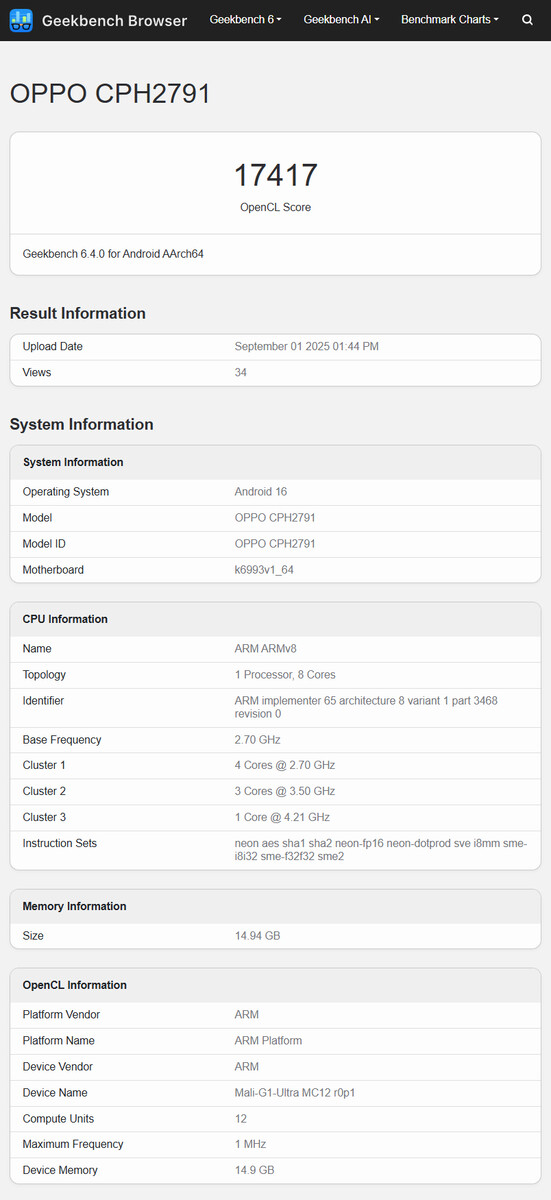Click the Model ID value OPPO CPH2791
Image resolution: width=551 pixels, height=1200 pixels.
point(275,543)
